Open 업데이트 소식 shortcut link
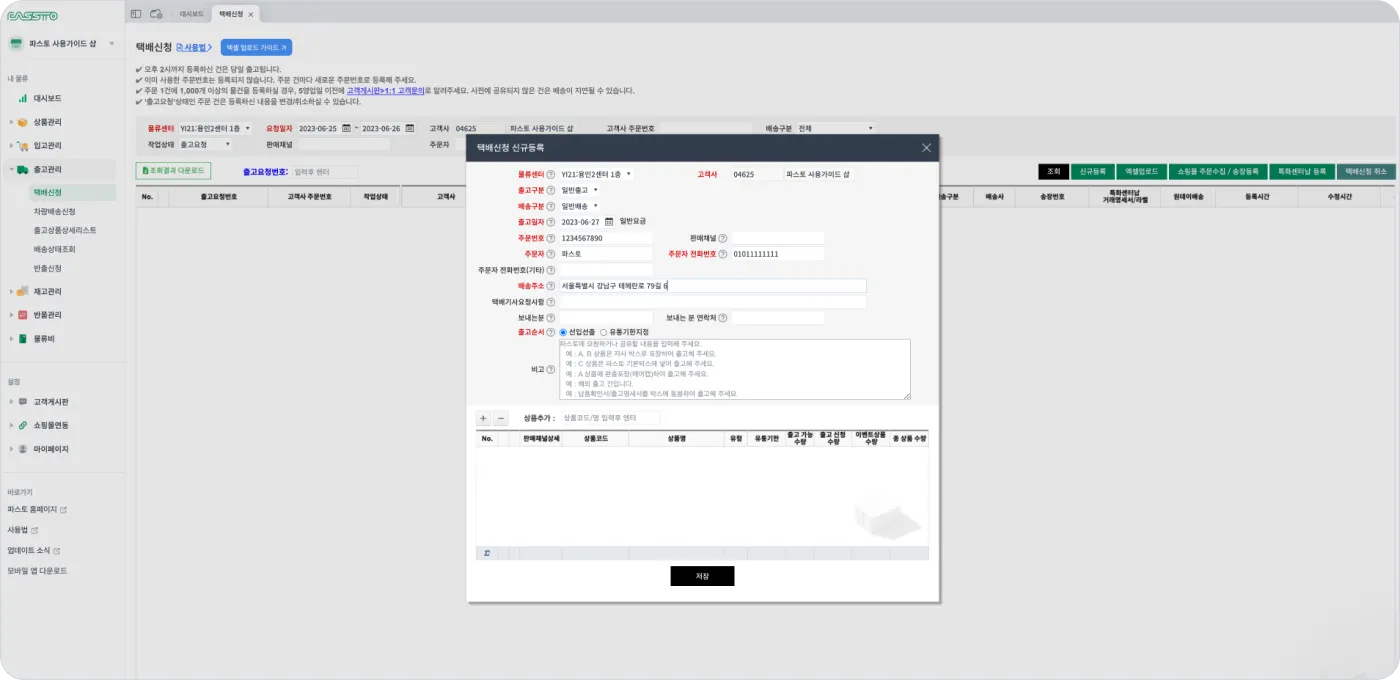The width and height of the screenshot is (1400, 680). tap(34, 550)
